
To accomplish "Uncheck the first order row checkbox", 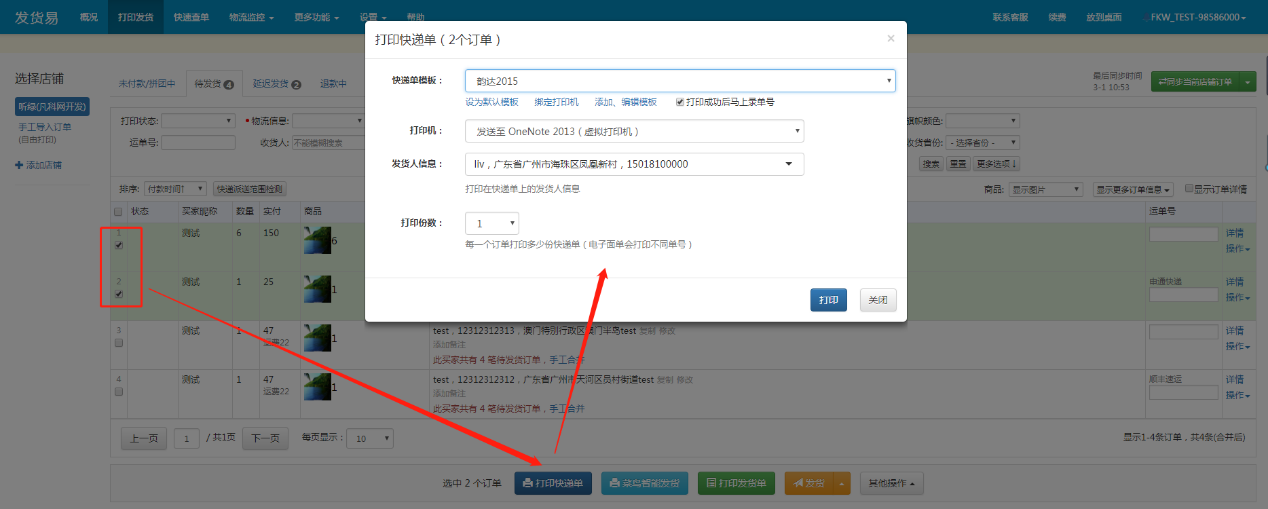I will (x=119, y=245).
